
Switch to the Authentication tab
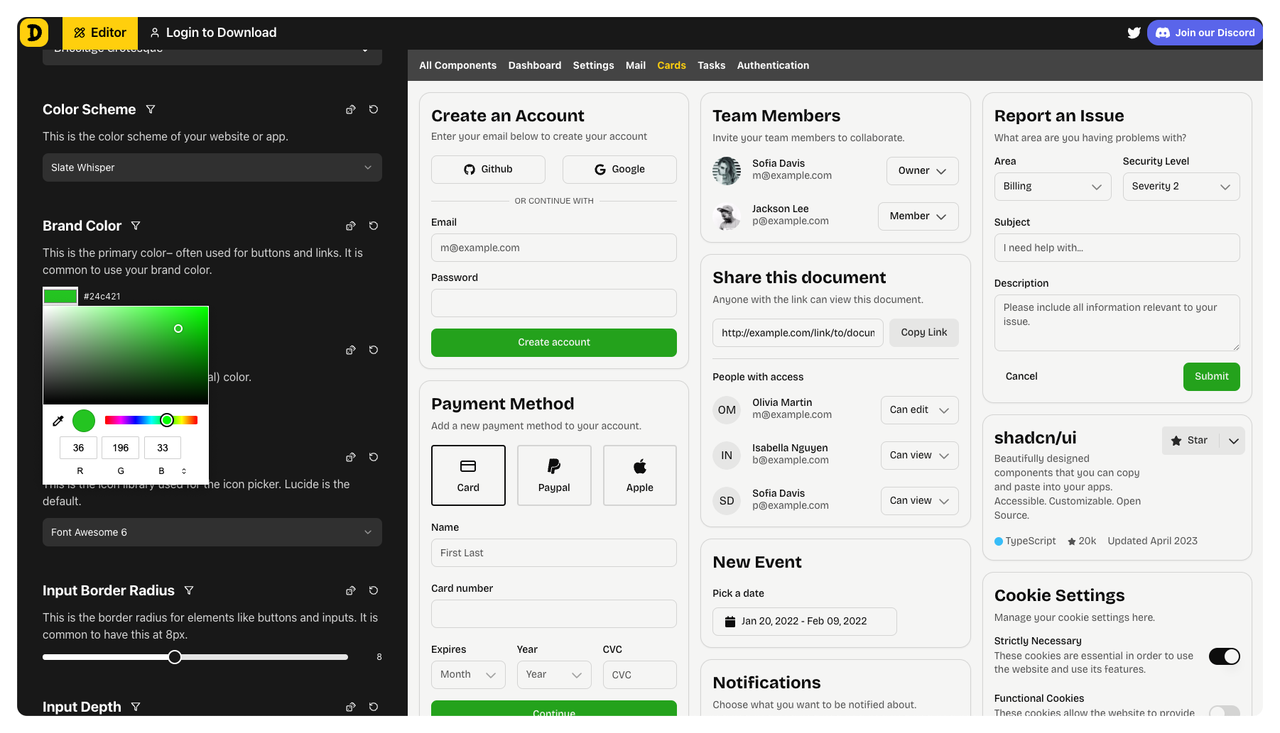tap(773, 65)
